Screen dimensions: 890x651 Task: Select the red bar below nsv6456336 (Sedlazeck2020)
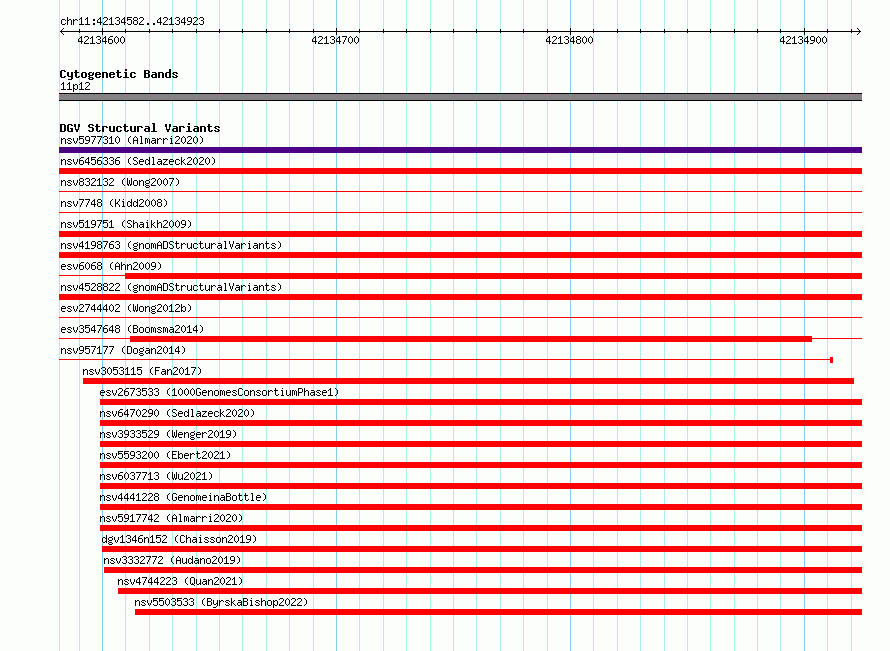[x=460, y=171]
